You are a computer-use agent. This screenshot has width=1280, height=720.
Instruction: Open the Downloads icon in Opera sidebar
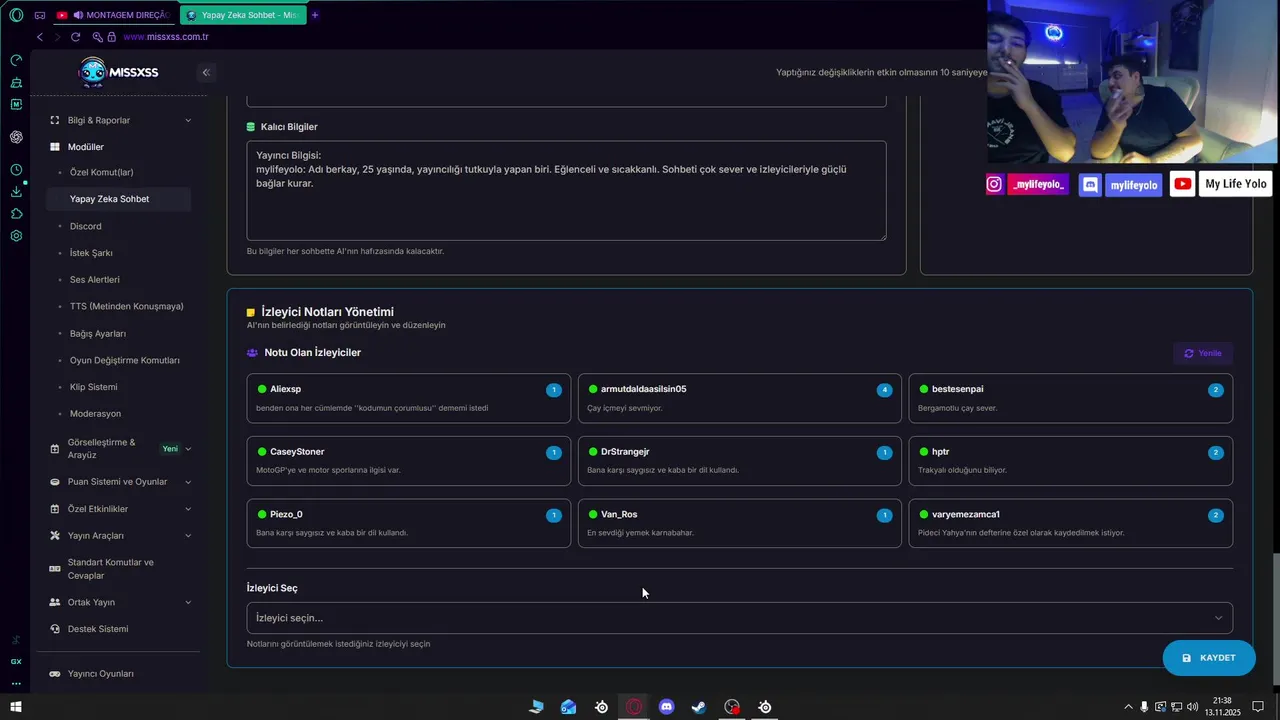[x=16, y=192]
